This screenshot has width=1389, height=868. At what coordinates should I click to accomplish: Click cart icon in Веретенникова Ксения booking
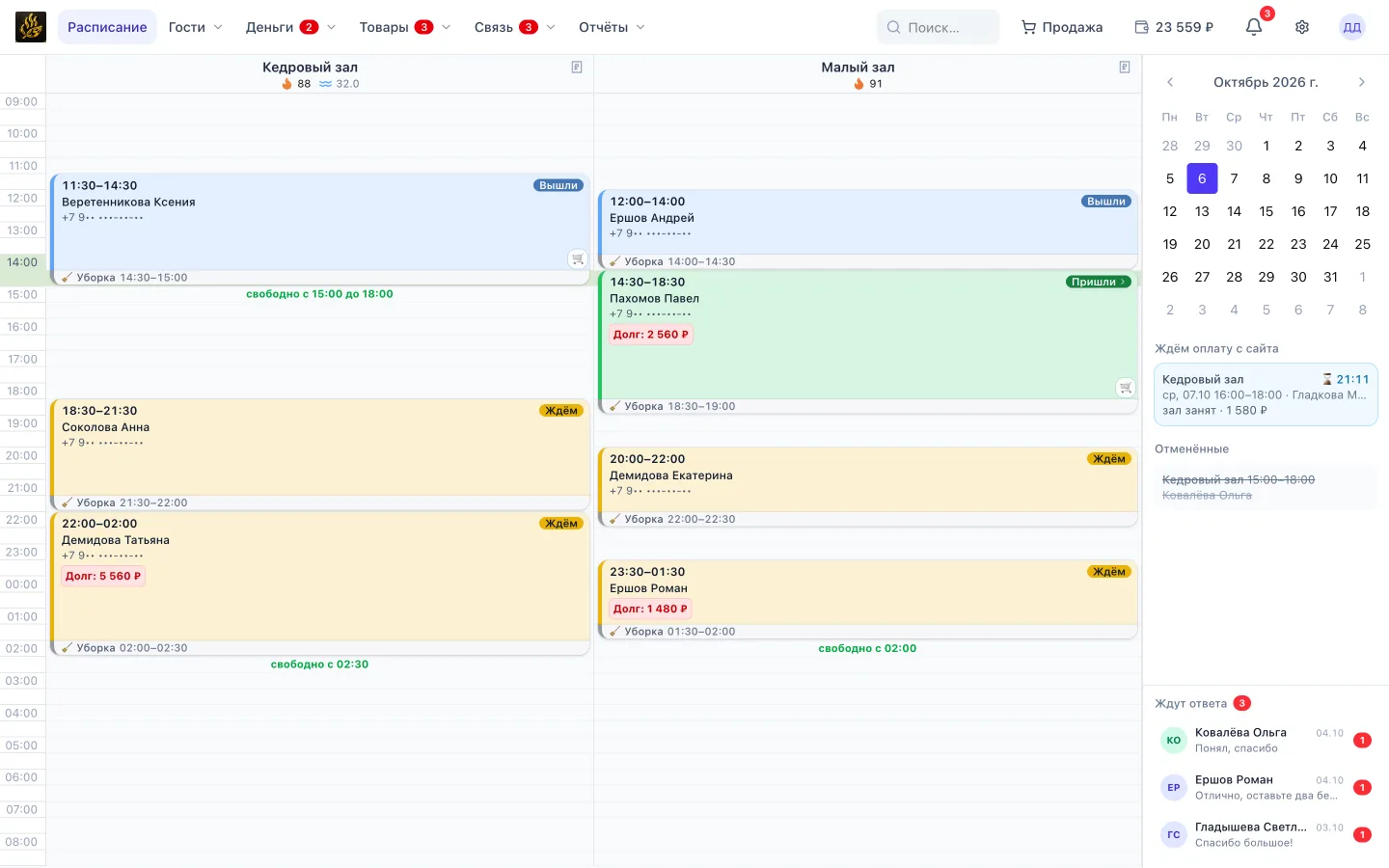point(577,258)
